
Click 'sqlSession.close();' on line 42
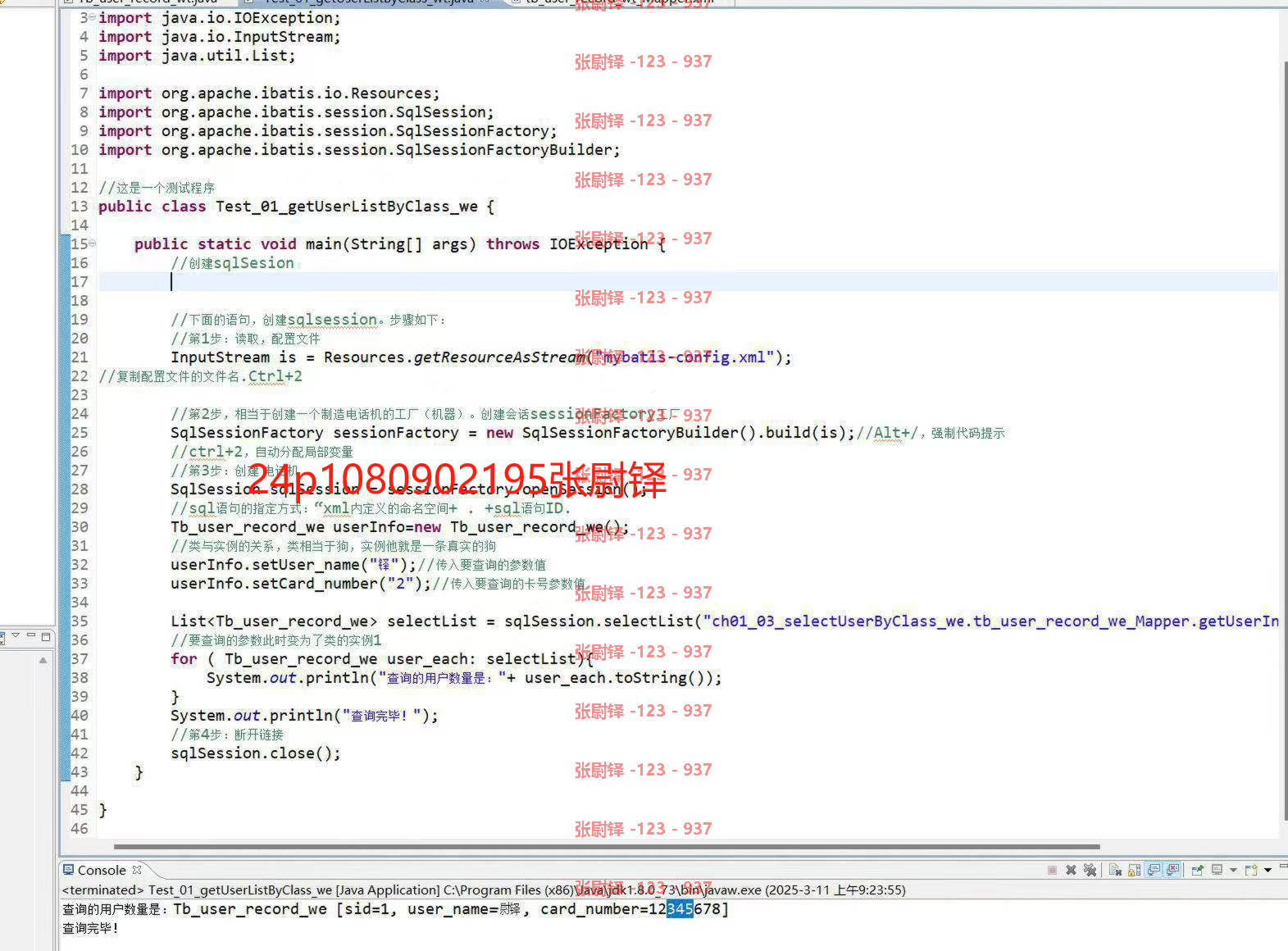pyautogui.click(x=256, y=753)
